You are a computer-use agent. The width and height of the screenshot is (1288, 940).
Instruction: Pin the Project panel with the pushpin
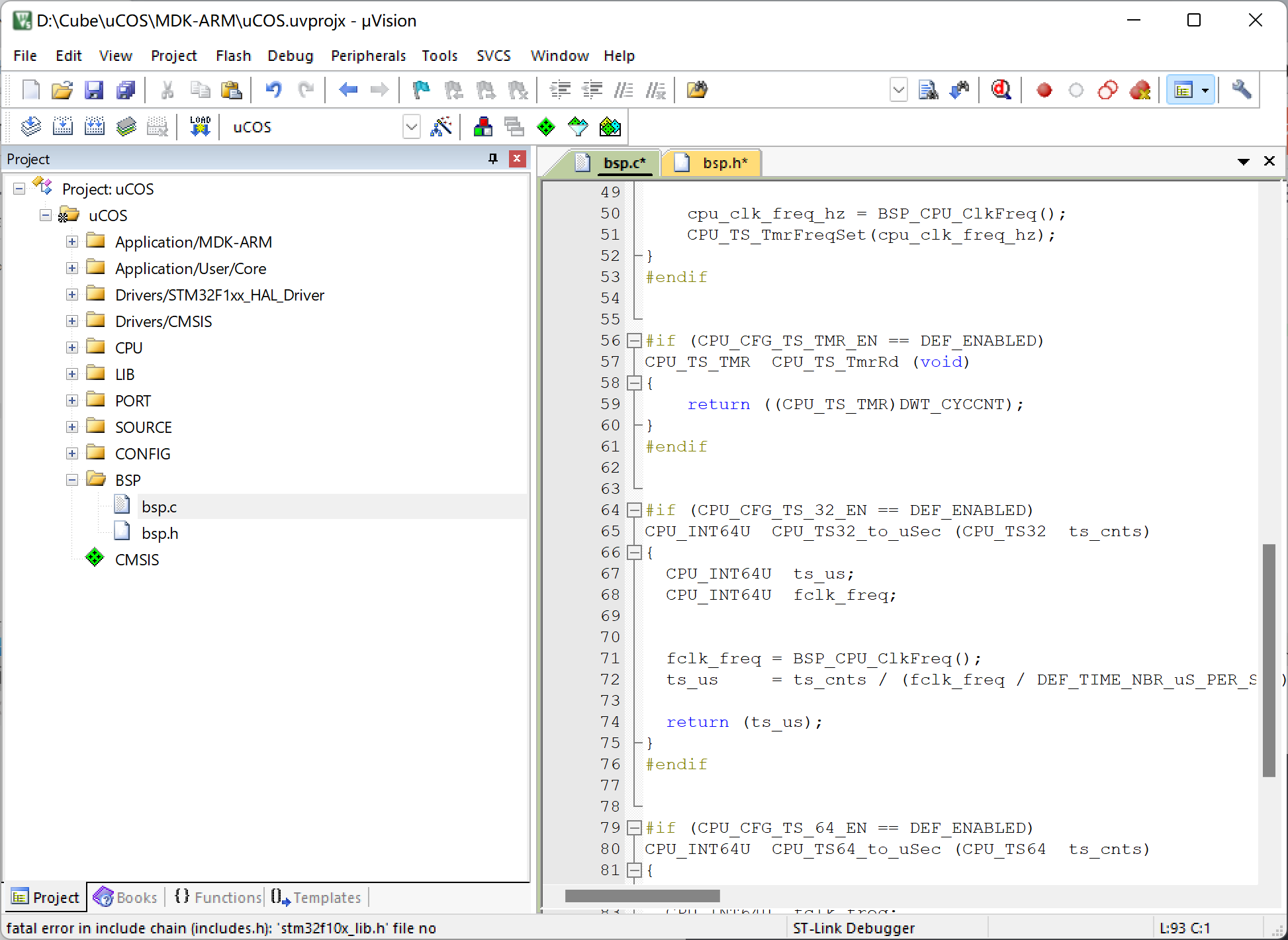click(492, 159)
